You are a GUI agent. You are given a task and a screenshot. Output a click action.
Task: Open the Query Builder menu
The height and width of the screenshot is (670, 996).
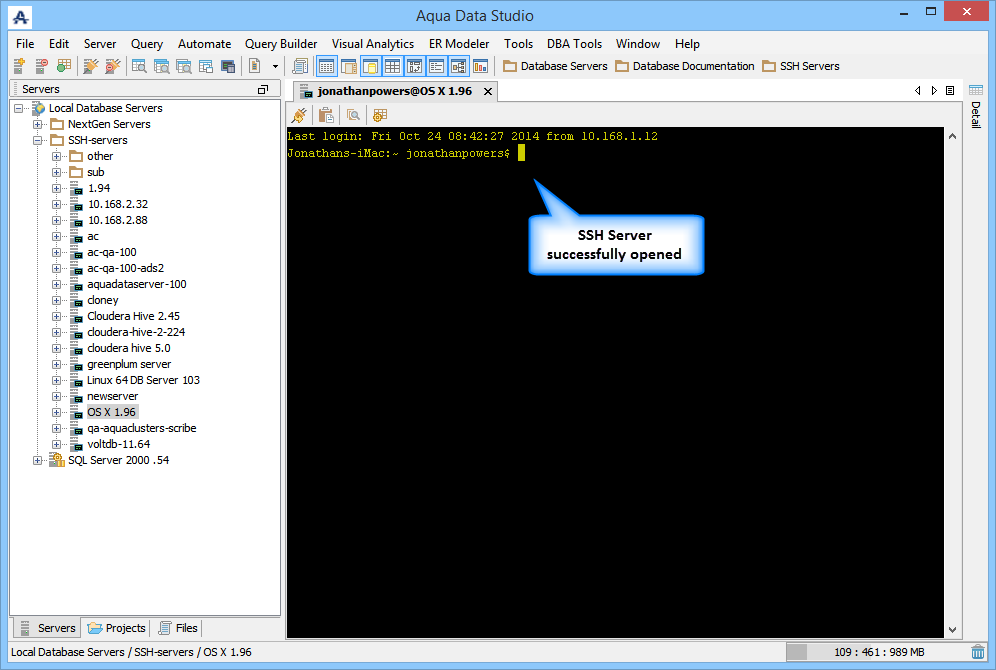point(281,44)
